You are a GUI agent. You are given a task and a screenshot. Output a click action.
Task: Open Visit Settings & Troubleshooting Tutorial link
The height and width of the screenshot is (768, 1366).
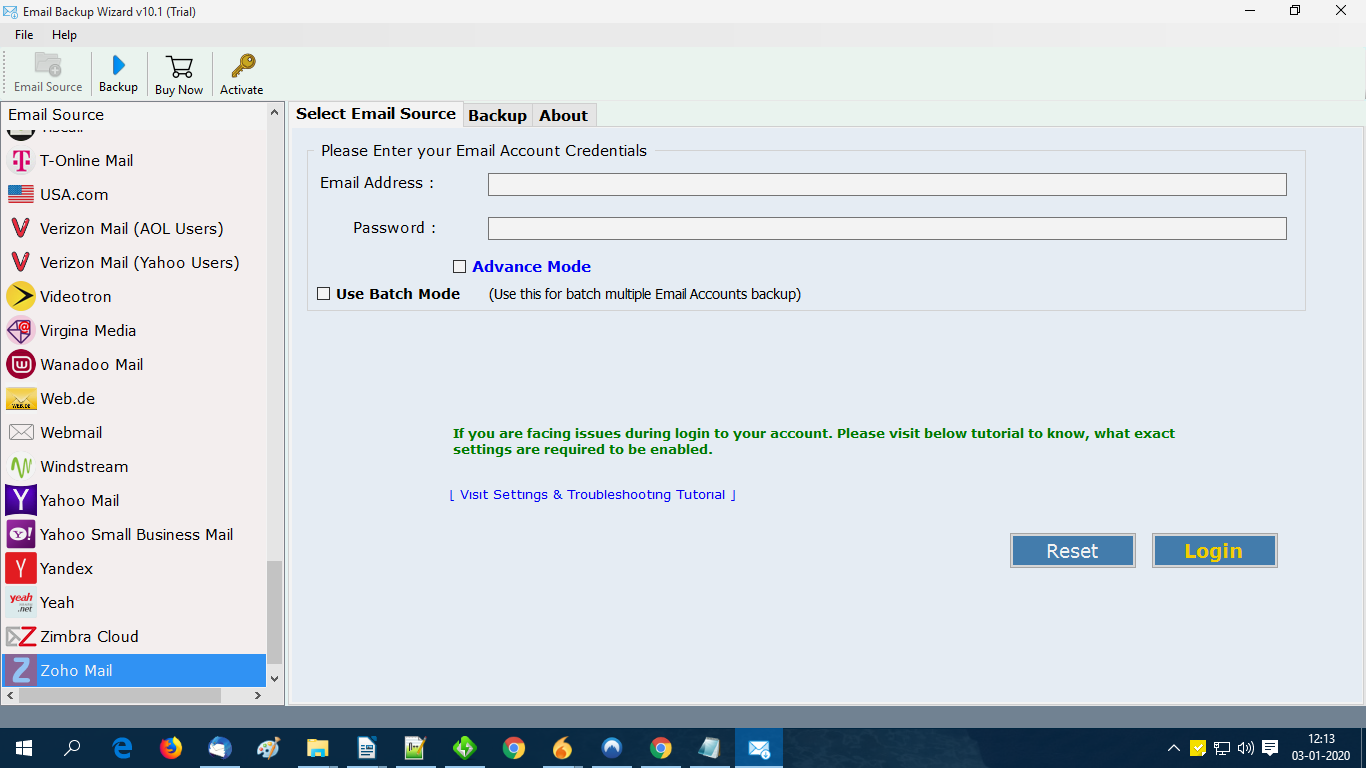(593, 495)
